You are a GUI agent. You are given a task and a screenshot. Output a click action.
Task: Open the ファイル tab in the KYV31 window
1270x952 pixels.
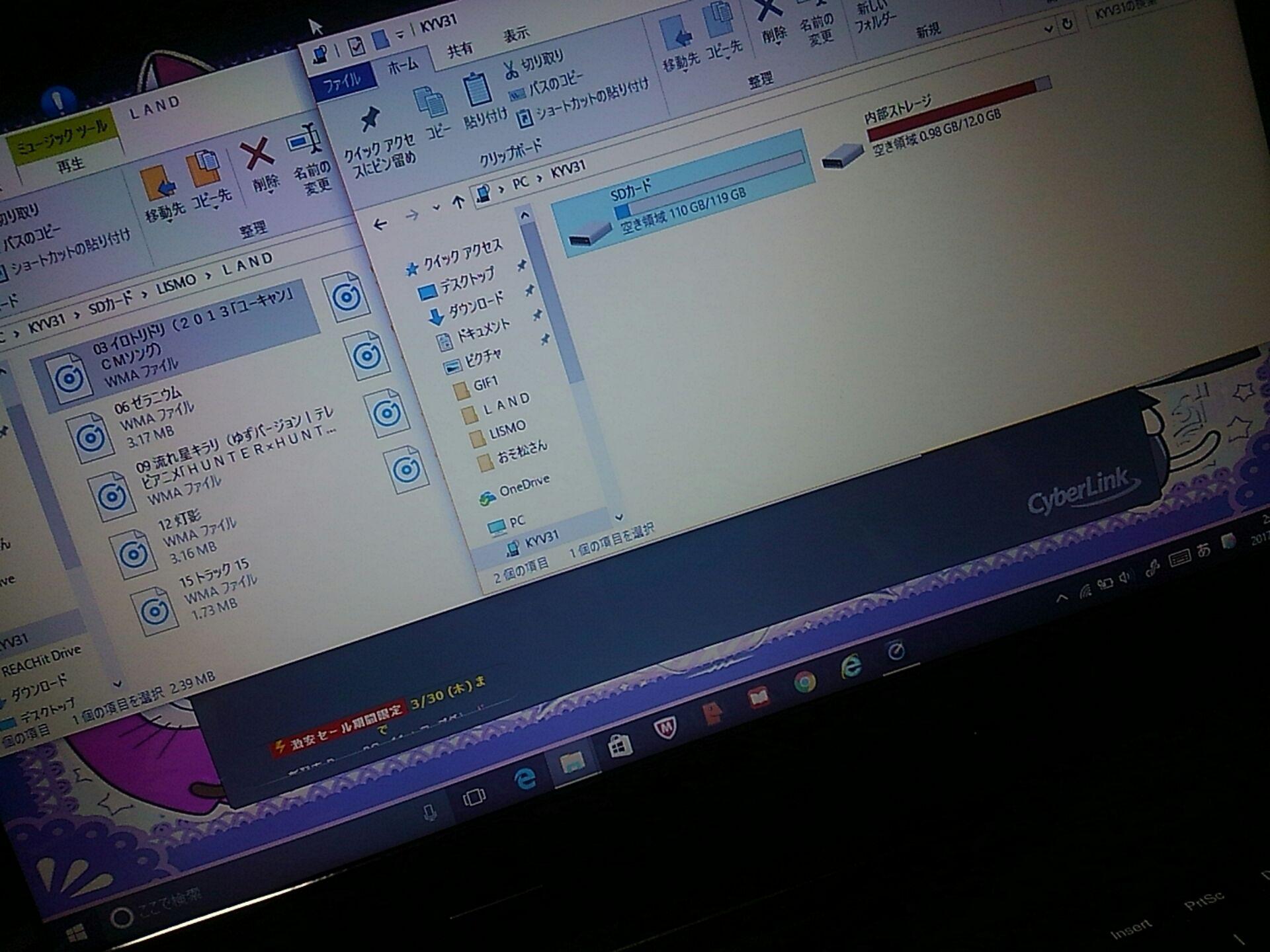[342, 83]
